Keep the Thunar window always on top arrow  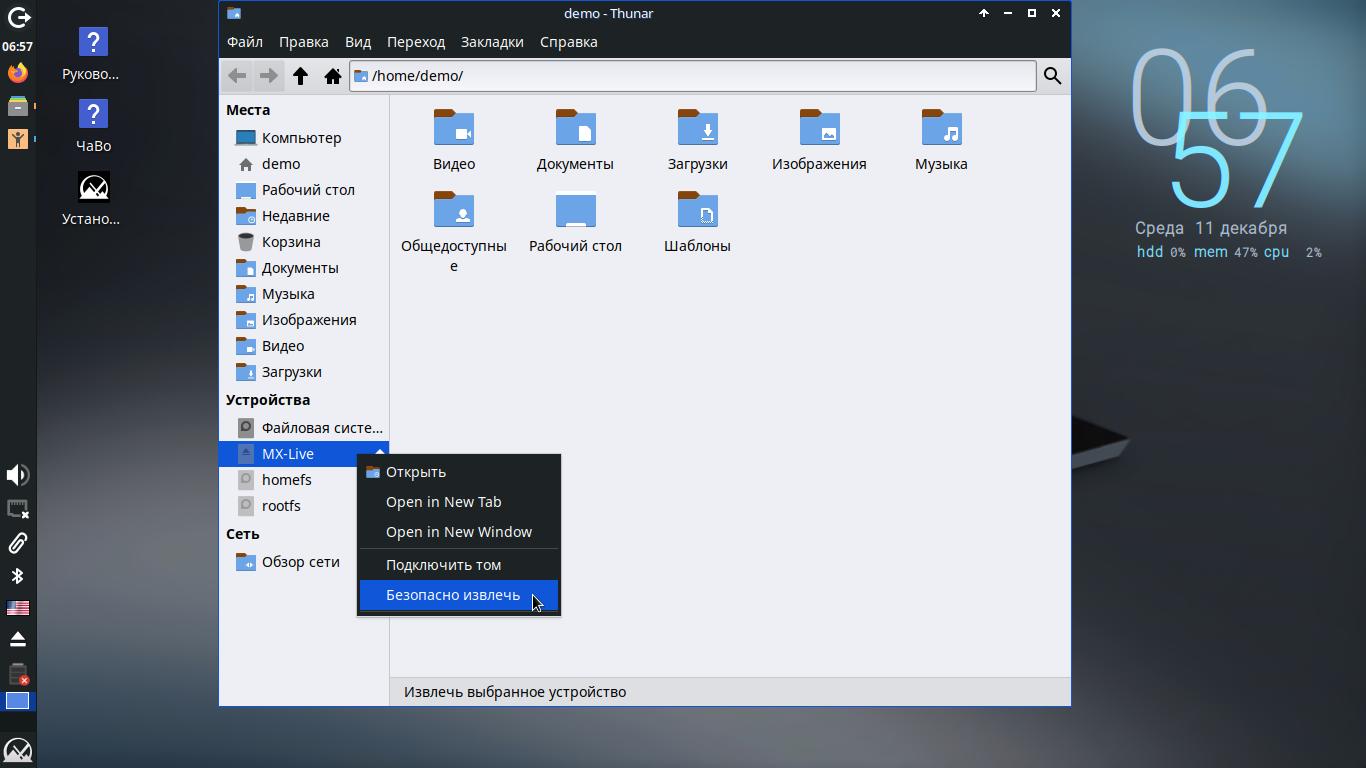tap(984, 13)
